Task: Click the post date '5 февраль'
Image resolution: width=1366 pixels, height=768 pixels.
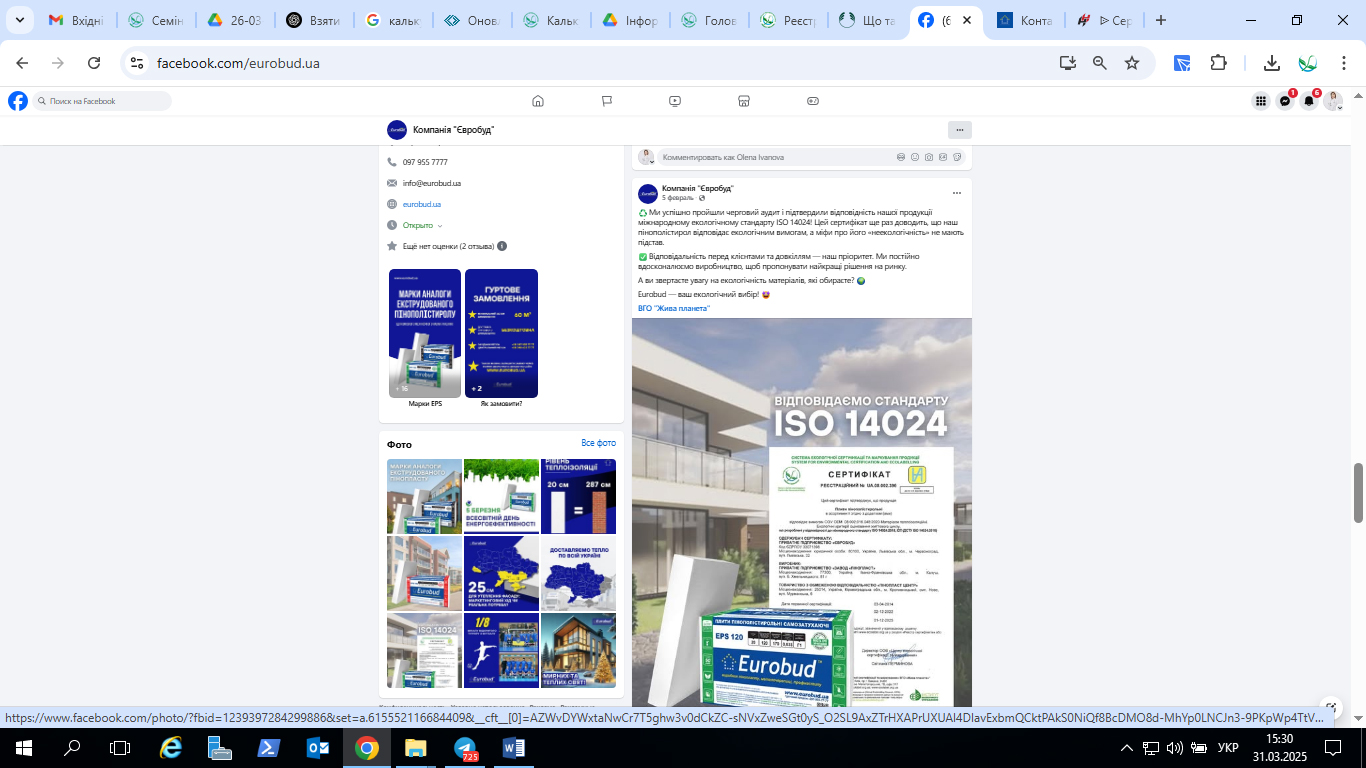Action: click(x=678, y=198)
